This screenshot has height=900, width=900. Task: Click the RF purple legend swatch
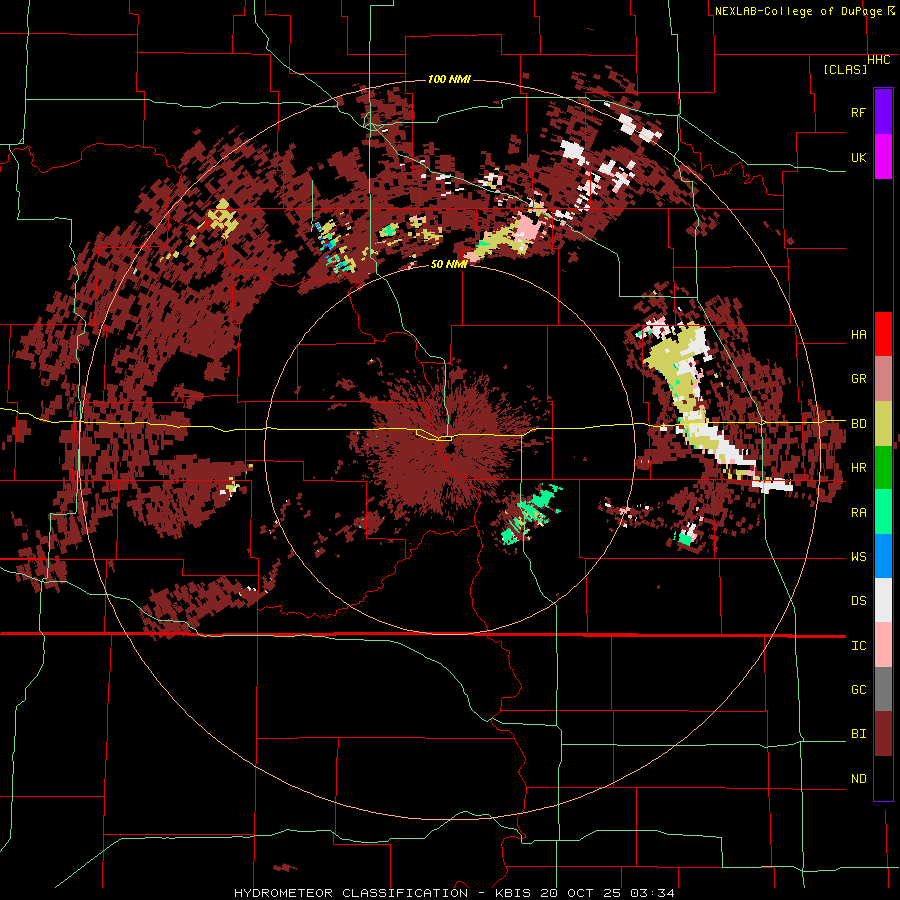(x=883, y=112)
